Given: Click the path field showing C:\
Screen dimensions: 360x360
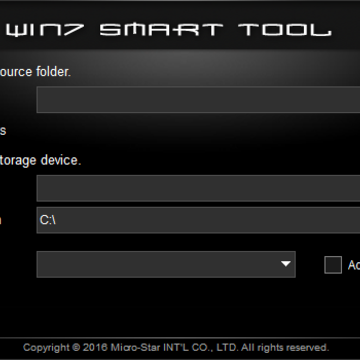Looking at the screenshot, I should coord(198,220).
